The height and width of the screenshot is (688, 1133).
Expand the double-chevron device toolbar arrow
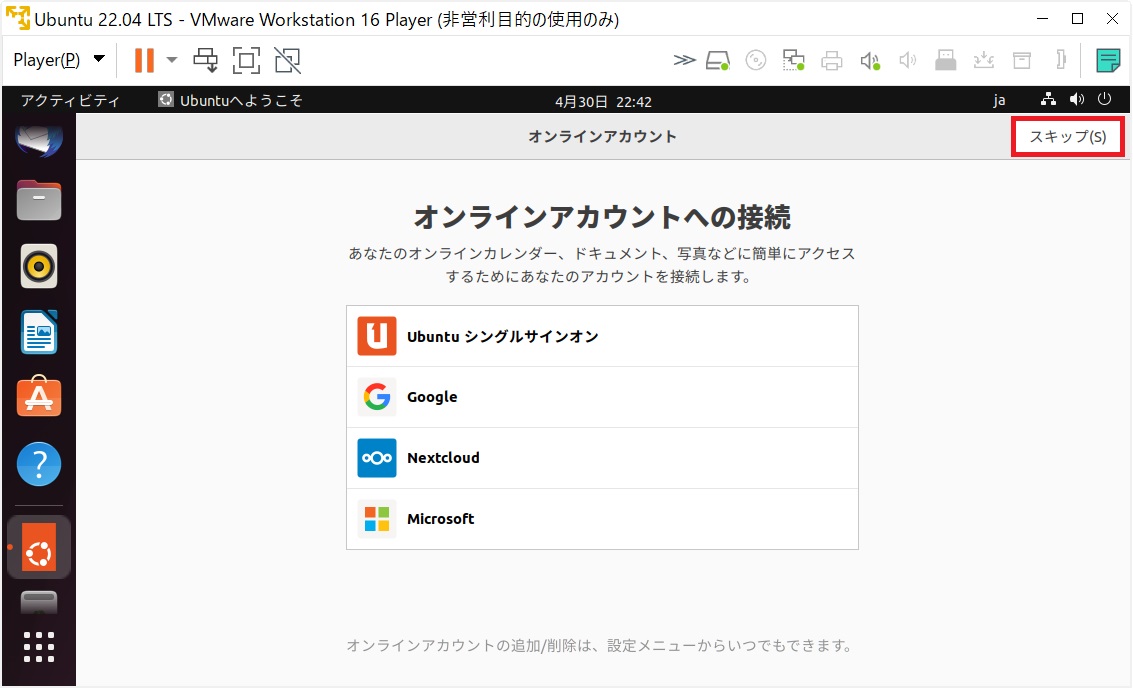(684, 60)
